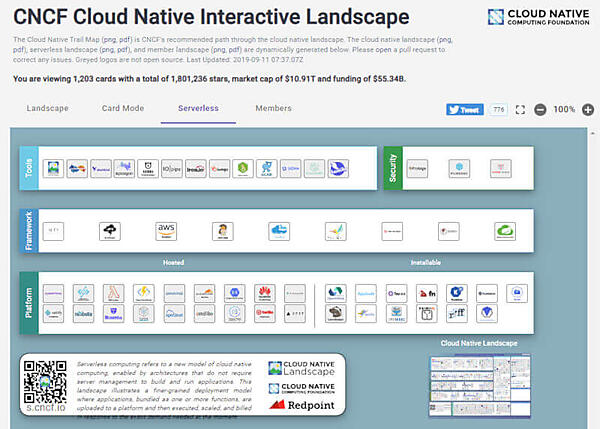
Task: Open the AWS card in Framework row
Action: click(x=166, y=232)
